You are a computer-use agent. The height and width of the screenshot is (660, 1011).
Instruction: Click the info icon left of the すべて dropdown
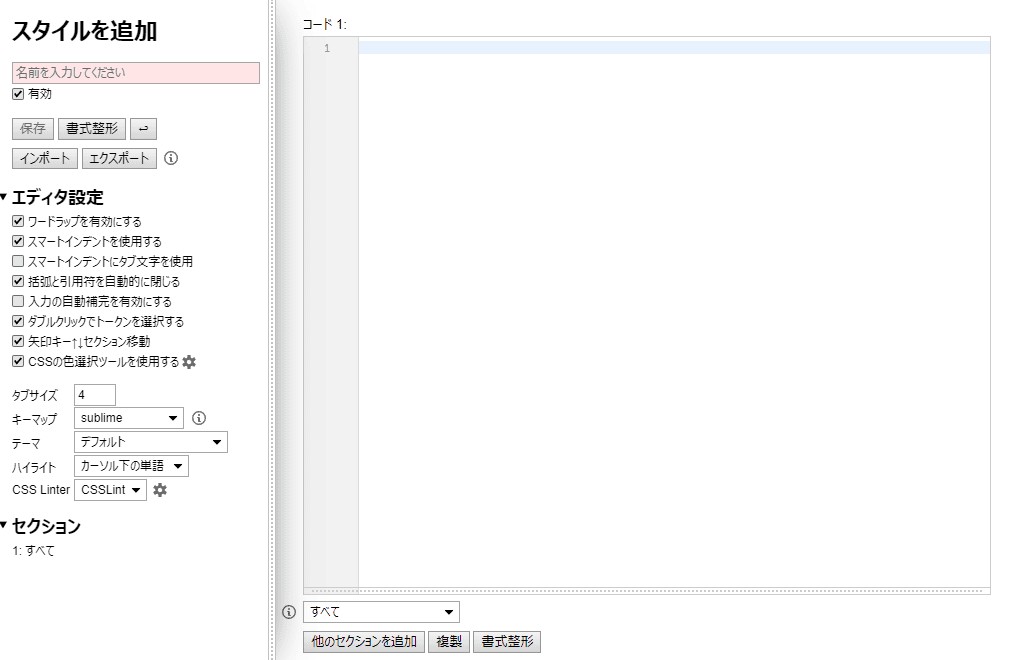[289, 612]
